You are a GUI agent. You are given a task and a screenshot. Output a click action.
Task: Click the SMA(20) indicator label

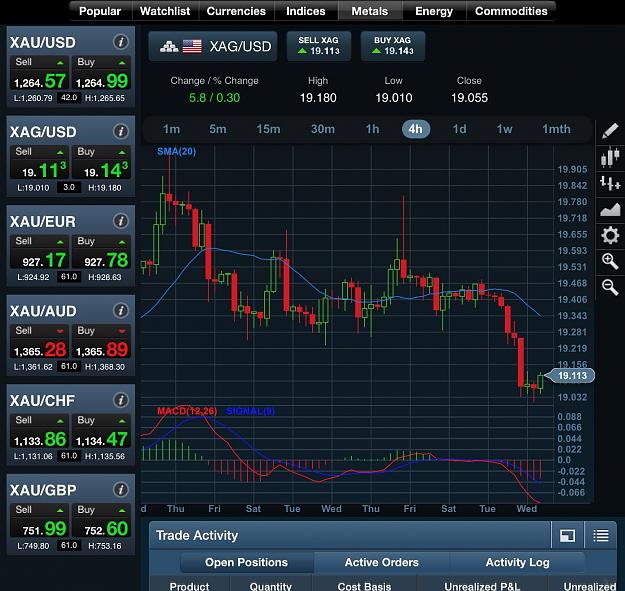tap(176, 151)
